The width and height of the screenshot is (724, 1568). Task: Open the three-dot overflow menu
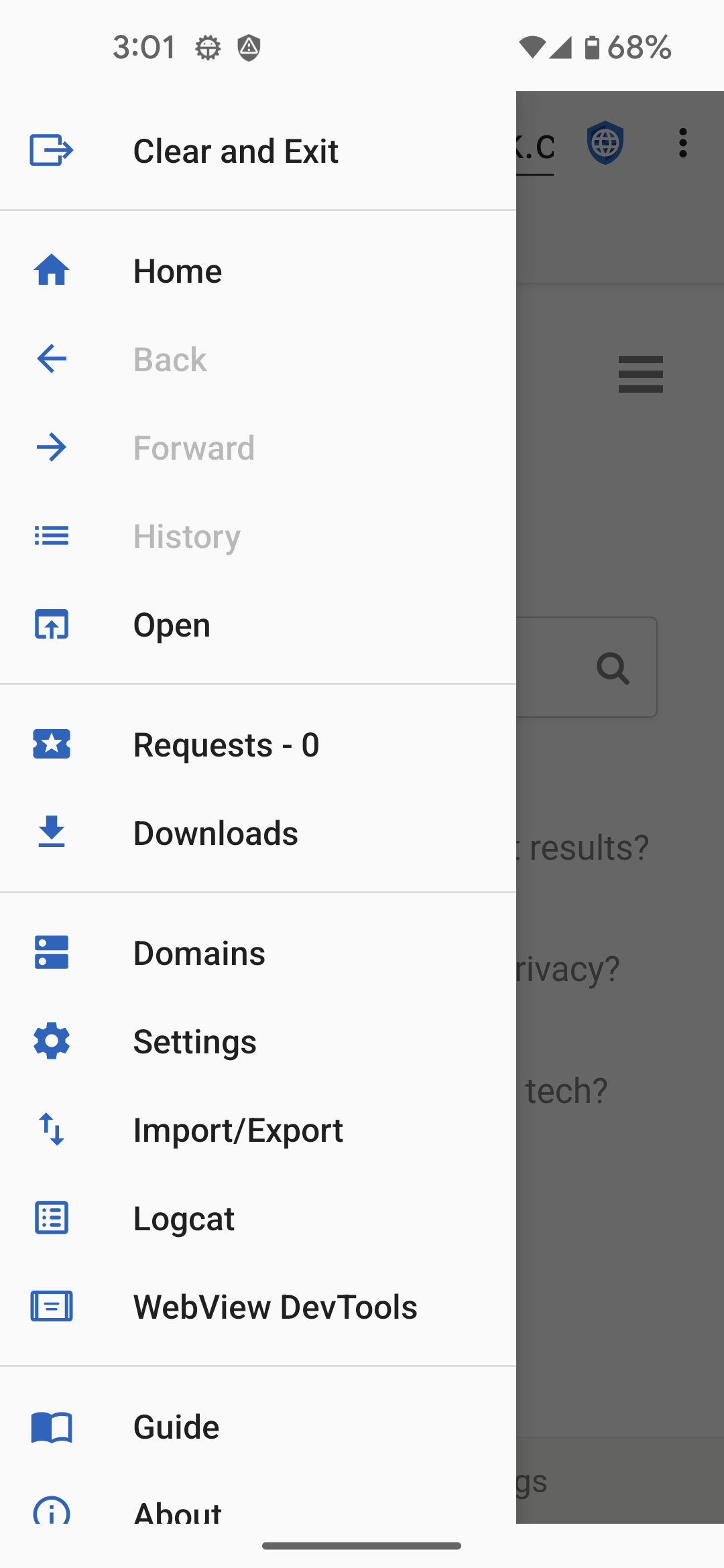(x=682, y=143)
